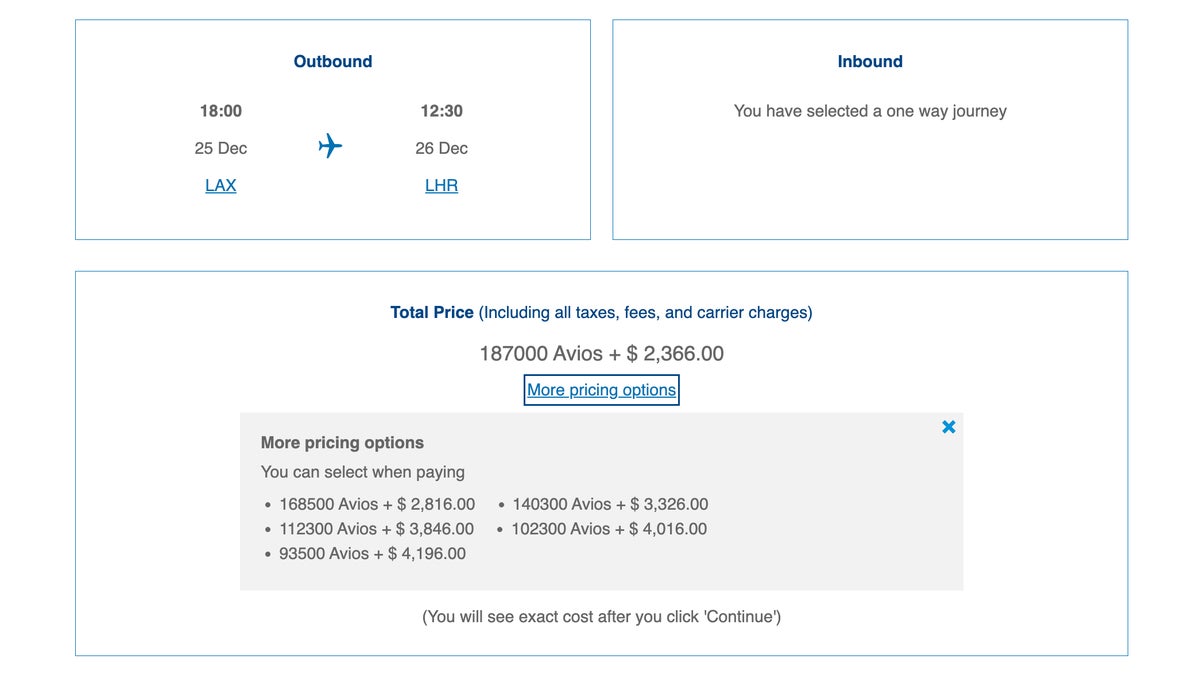Screen dimensions: 1200x675
Task: Click the 12:30 arrival time
Action: (x=441, y=110)
